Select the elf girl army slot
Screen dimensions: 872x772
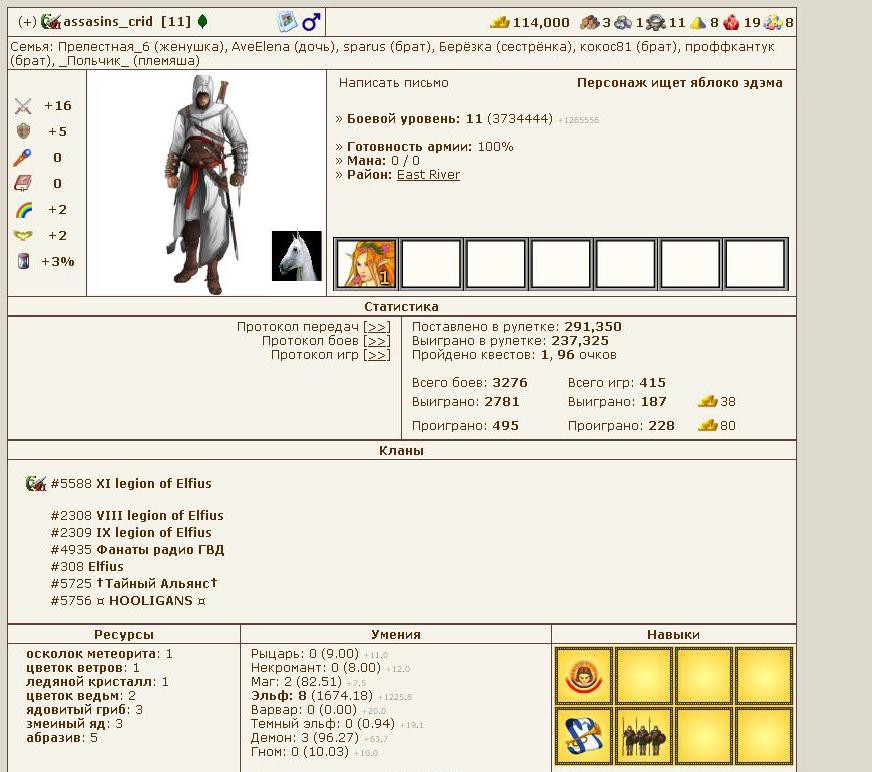(x=366, y=264)
